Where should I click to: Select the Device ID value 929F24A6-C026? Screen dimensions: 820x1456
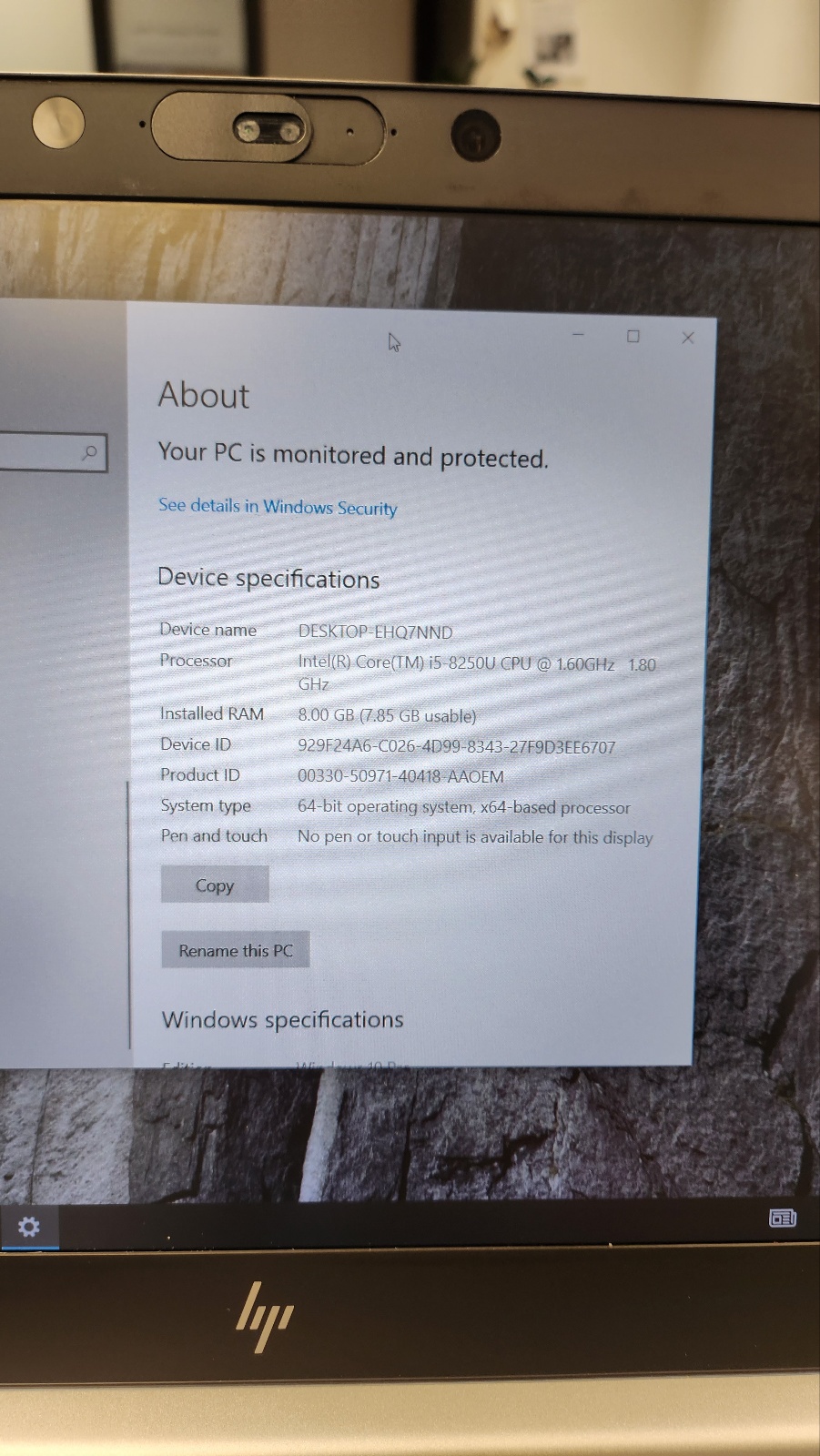point(456,746)
